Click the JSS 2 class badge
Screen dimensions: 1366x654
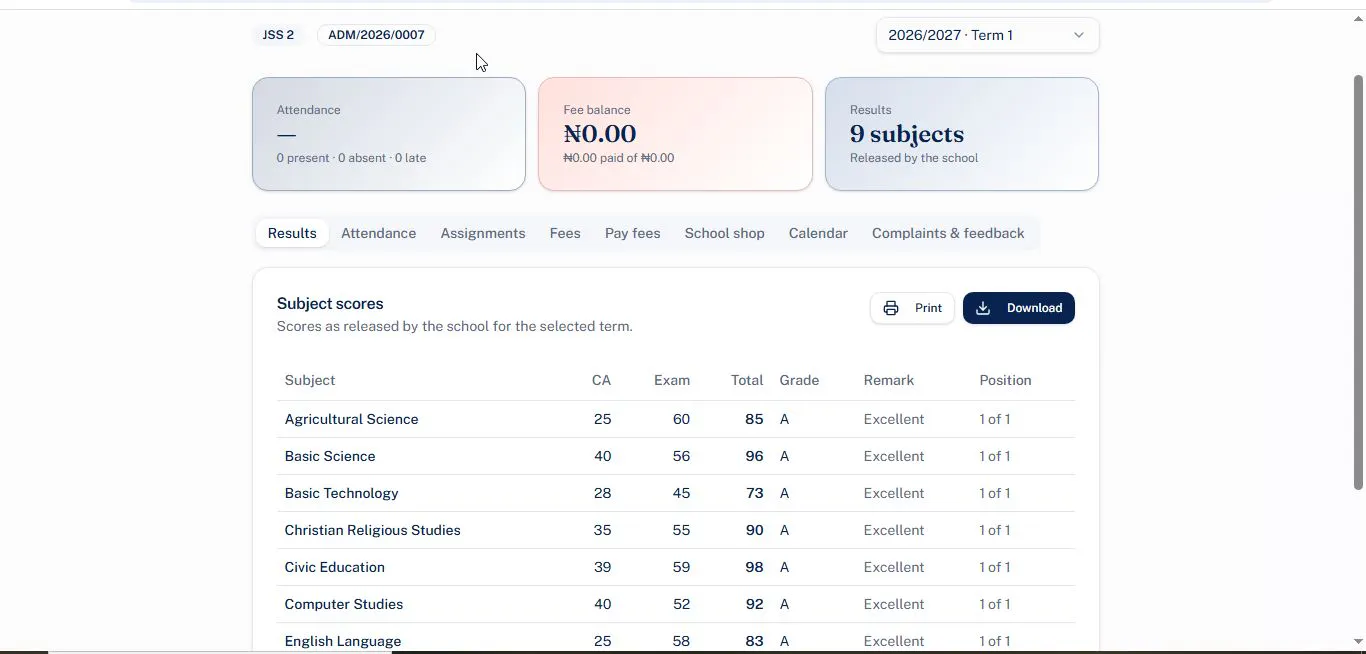pyautogui.click(x=278, y=35)
